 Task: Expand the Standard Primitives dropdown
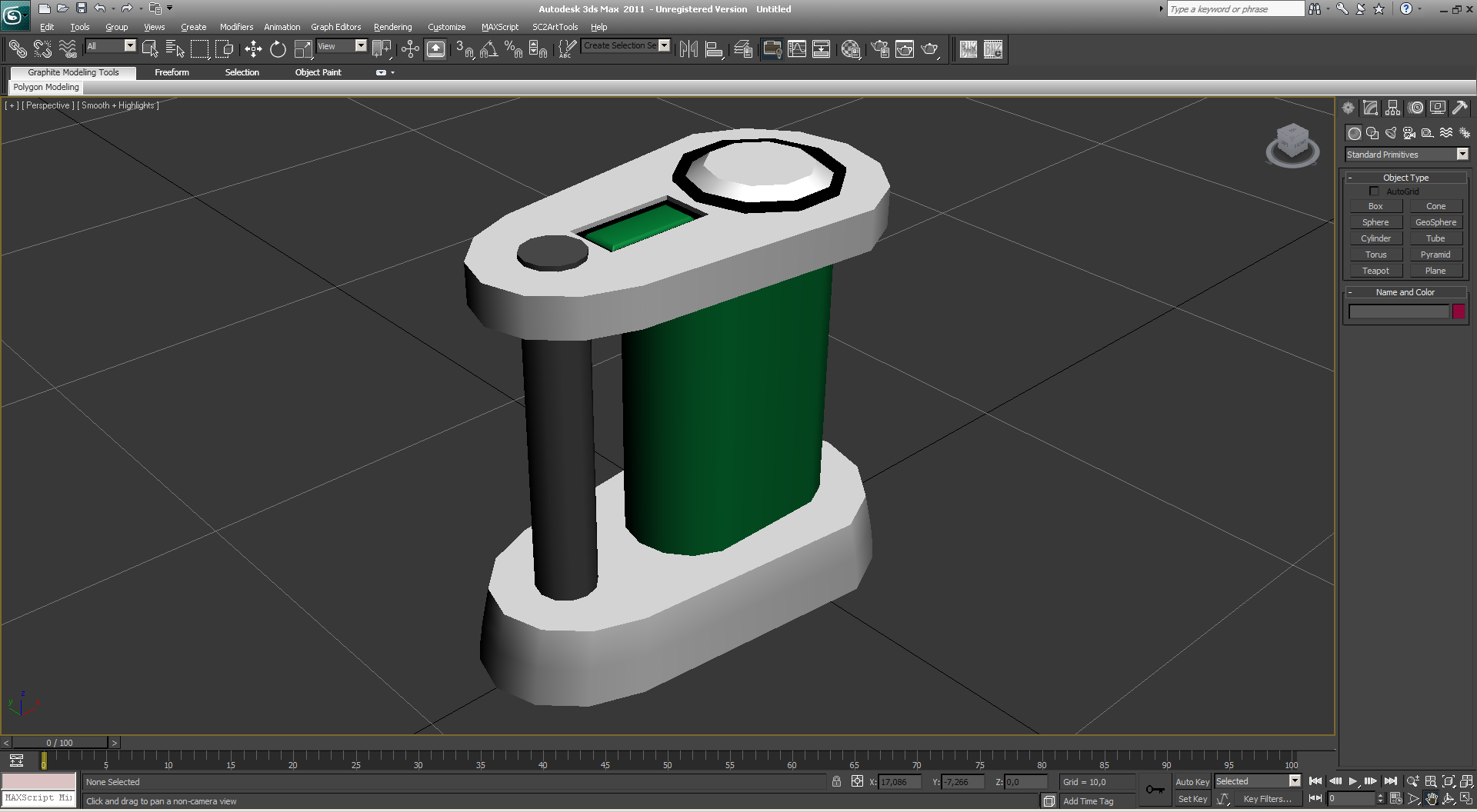(1462, 155)
